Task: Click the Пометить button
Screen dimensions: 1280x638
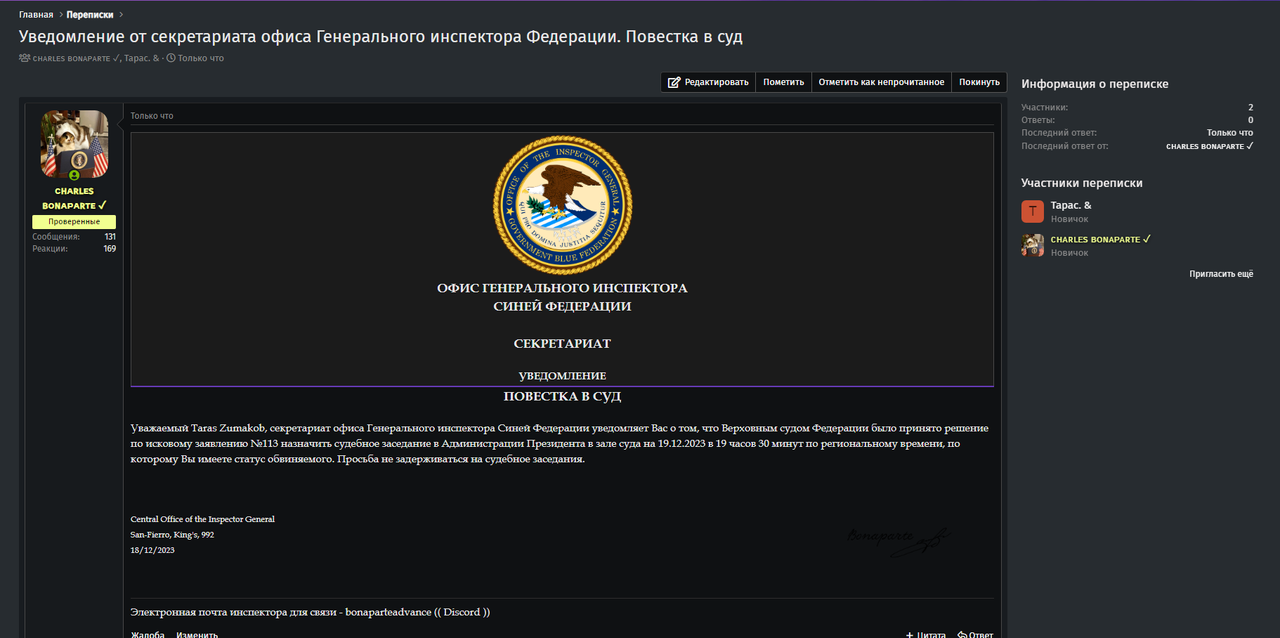Action: (x=783, y=82)
